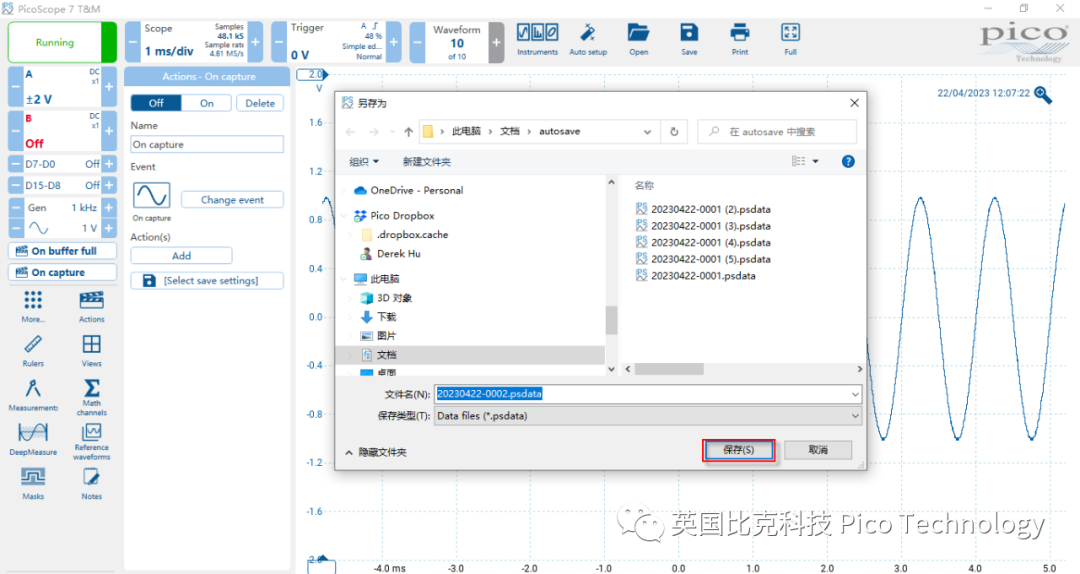Image resolution: width=1080 pixels, height=574 pixels.
Task: Increase scope timebase with the plus button
Action: [256, 42]
